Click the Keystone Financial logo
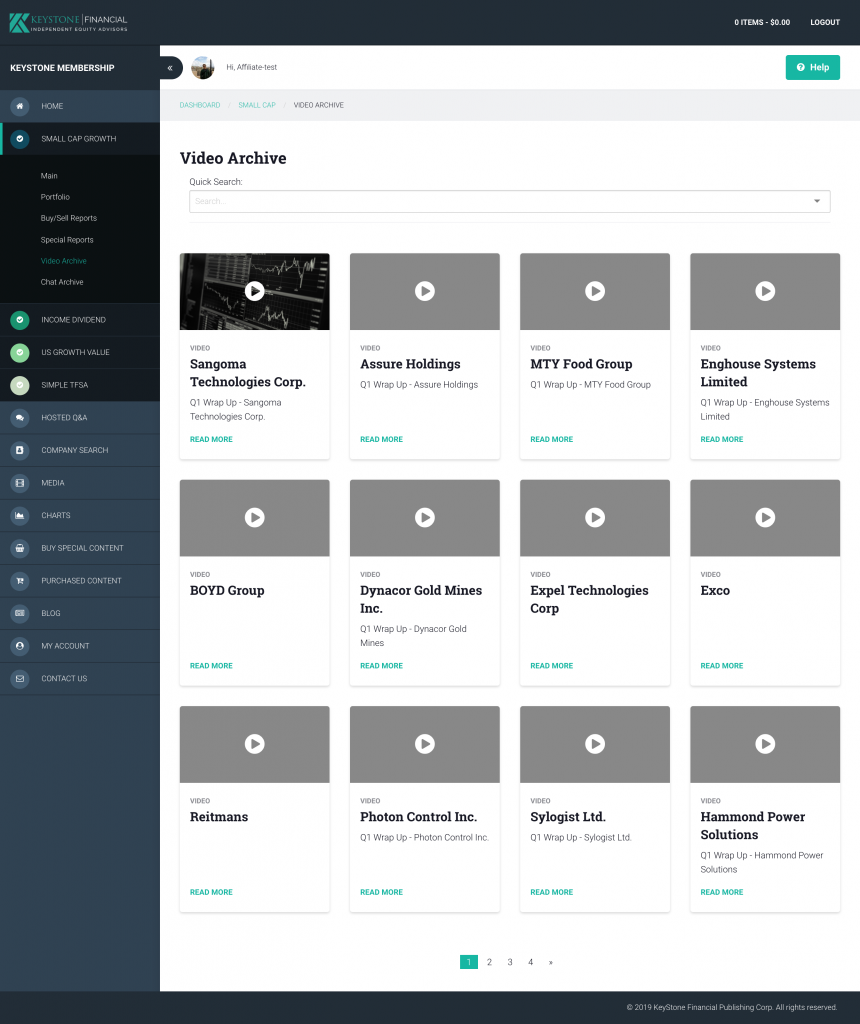The height and width of the screenshot is (1024, 860). [69, 23]
